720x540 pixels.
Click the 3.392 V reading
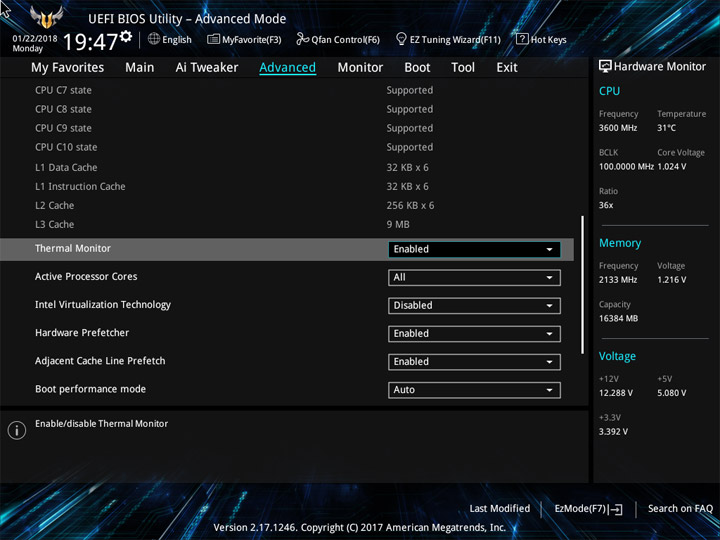point(613,432)
